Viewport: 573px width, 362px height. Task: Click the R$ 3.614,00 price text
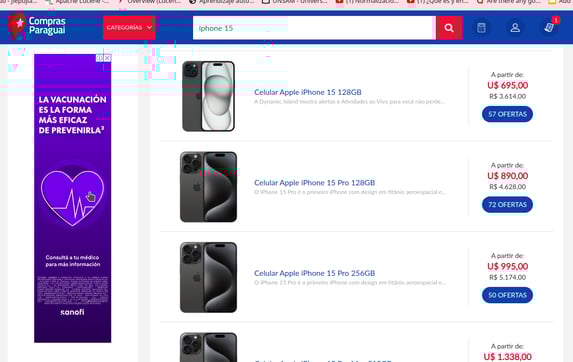(508, 96)
